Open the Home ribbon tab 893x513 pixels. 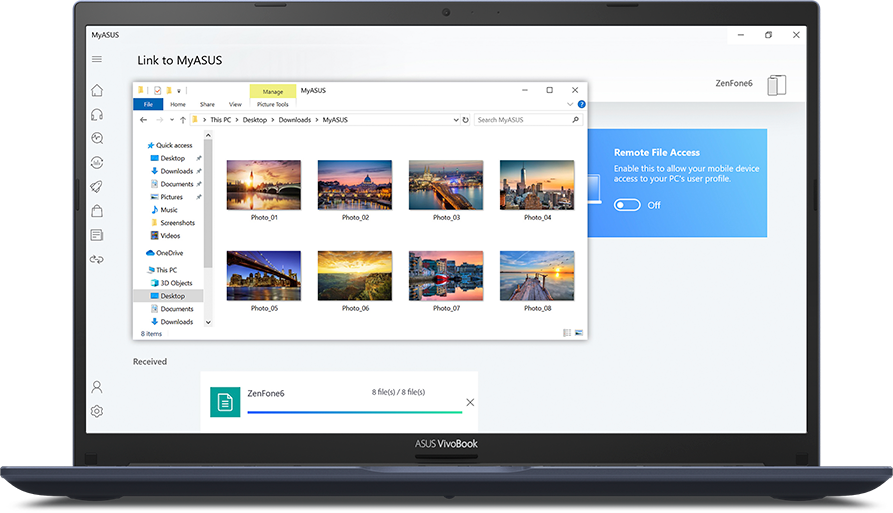(178, 104)
